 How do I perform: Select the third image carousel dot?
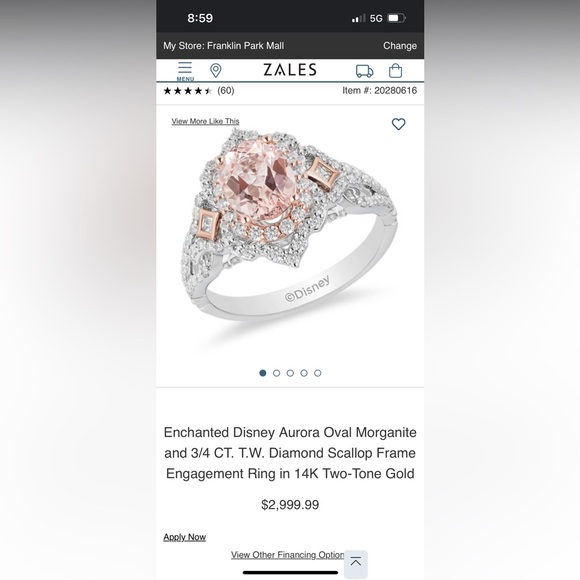(290, 373)
